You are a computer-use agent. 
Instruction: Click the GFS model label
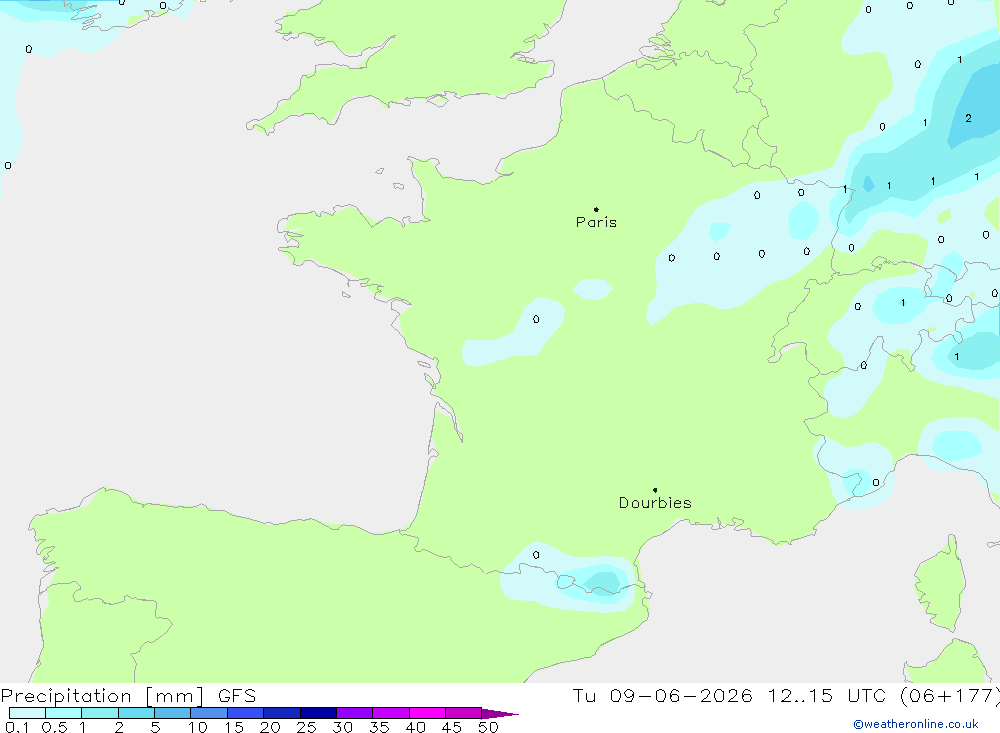pos(237,695)
